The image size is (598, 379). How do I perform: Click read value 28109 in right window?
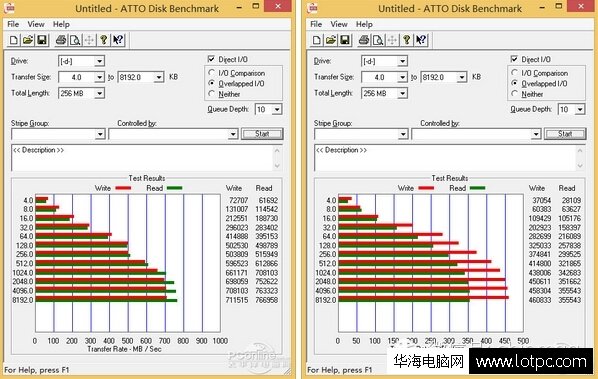click(571, 200)
